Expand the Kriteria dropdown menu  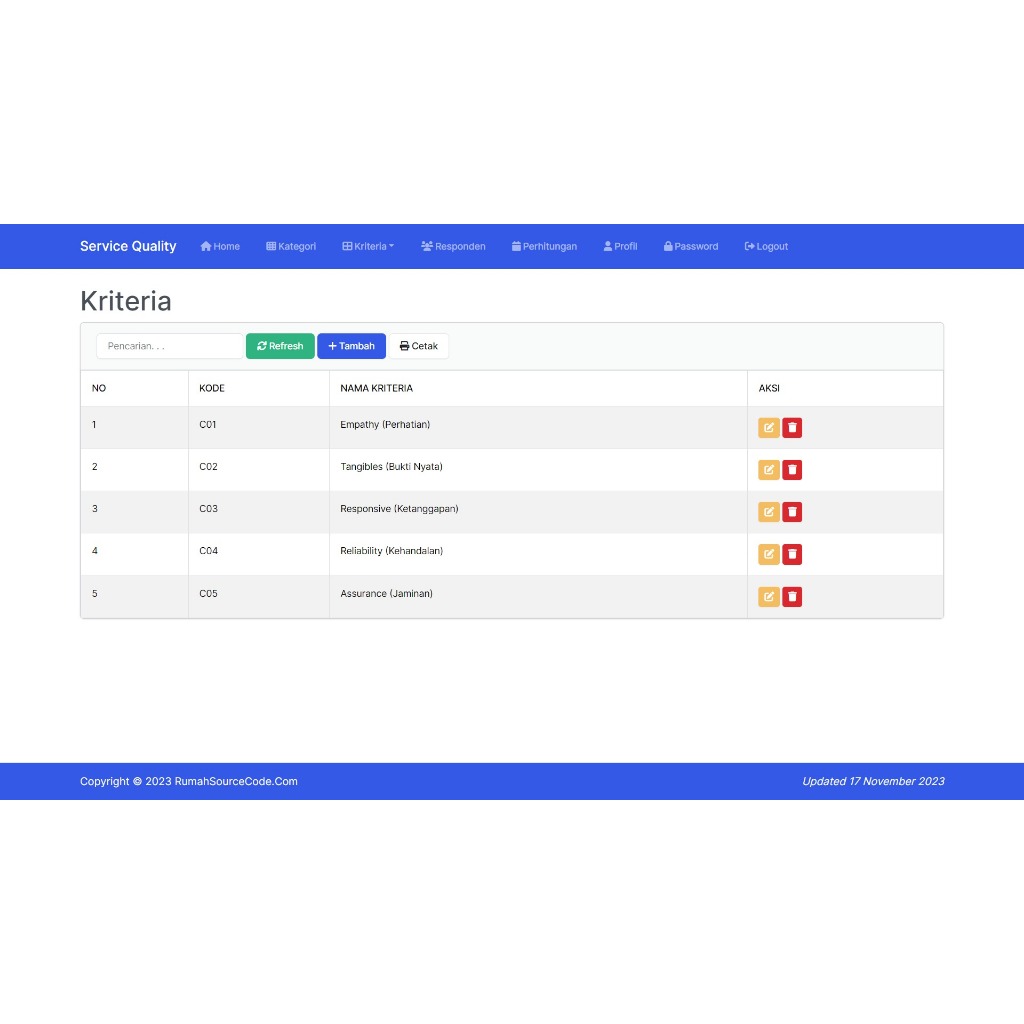[368, 246]
